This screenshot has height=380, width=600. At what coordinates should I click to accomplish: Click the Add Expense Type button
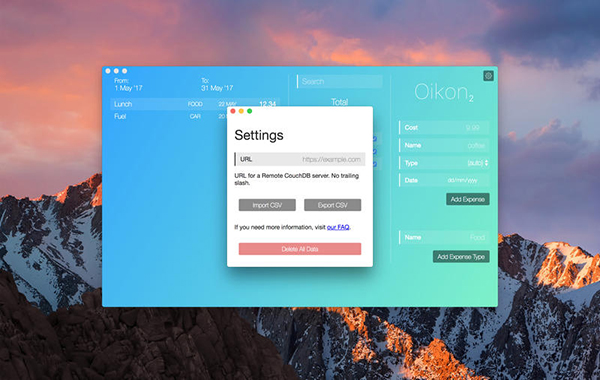click(461, 256)
